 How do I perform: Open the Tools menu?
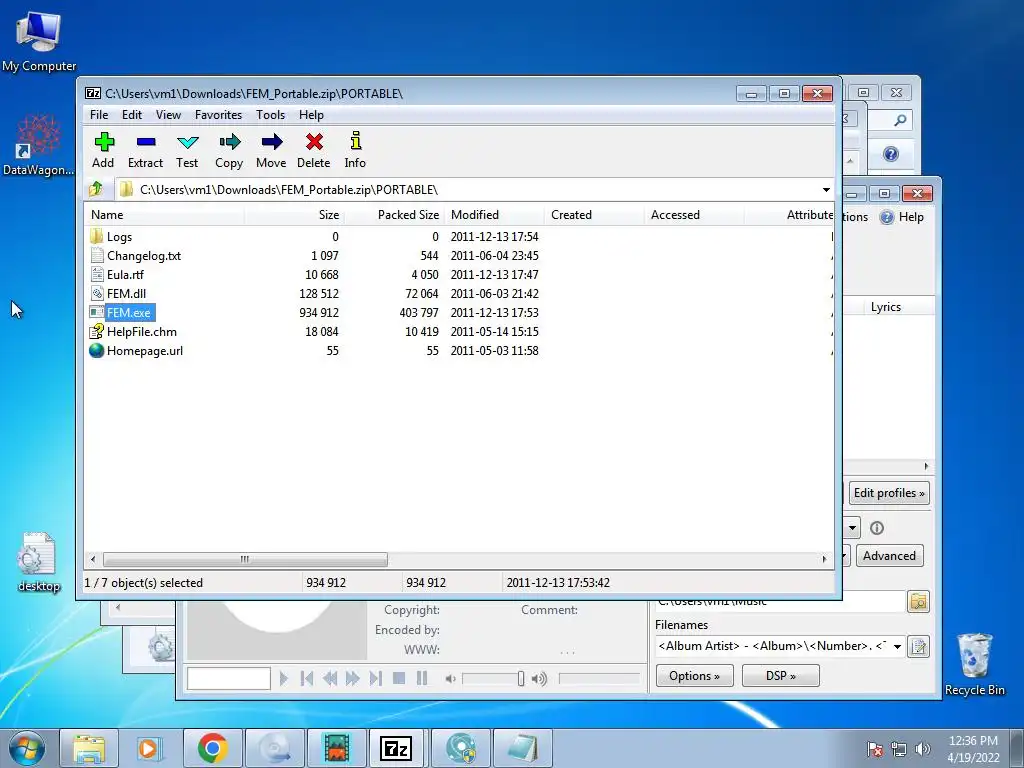pyautogui.click(x=270, y=115)
